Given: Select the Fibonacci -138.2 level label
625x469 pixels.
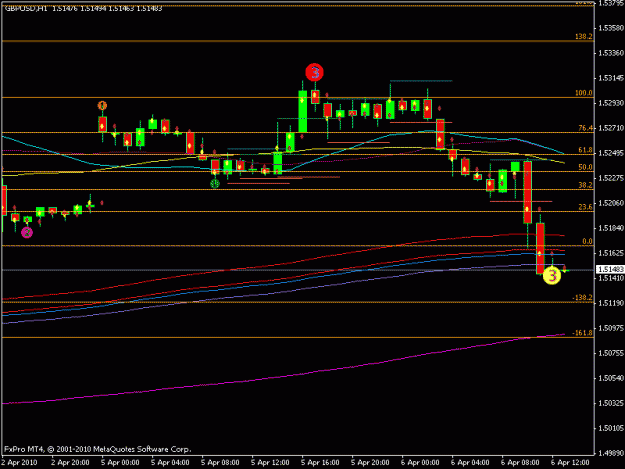Looking at the screenshot, I should pos(582,298).
